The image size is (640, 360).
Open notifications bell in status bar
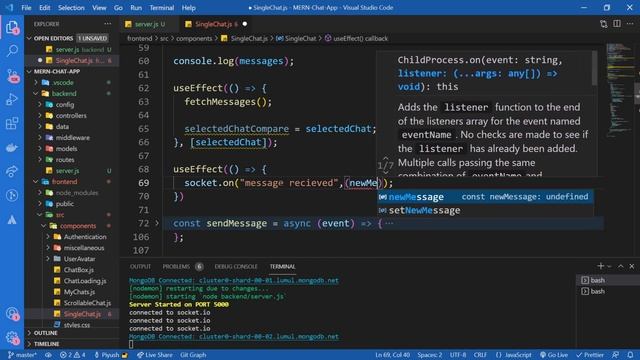coord(630,355)
